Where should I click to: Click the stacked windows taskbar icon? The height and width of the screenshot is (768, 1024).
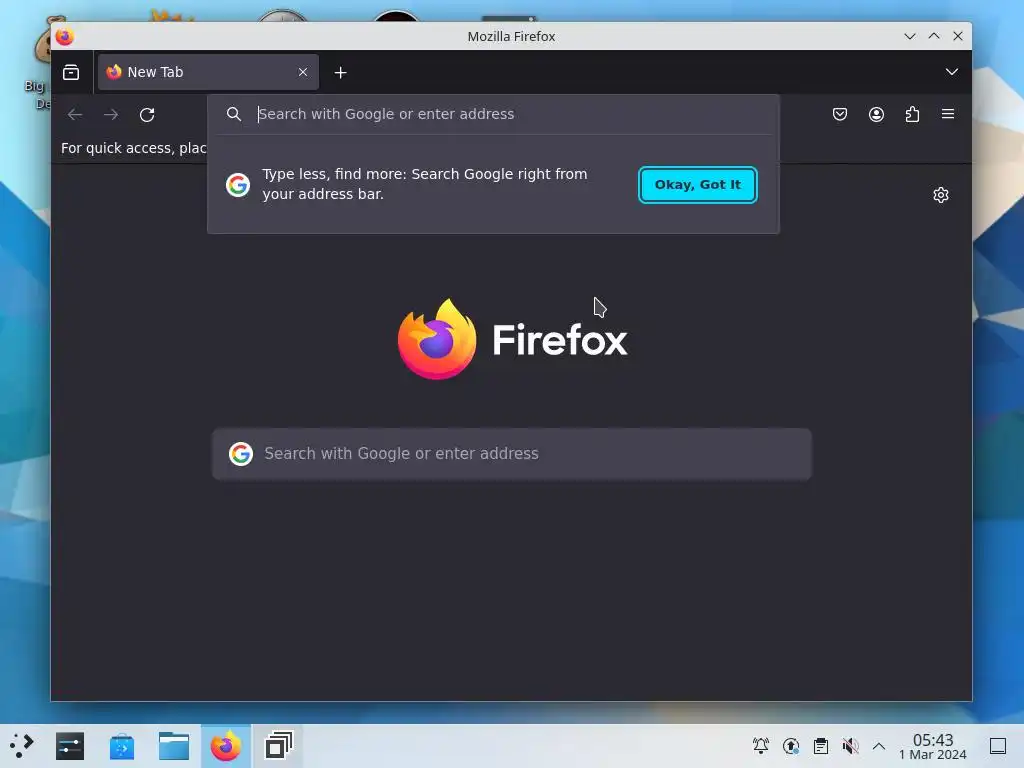(278, 746)
